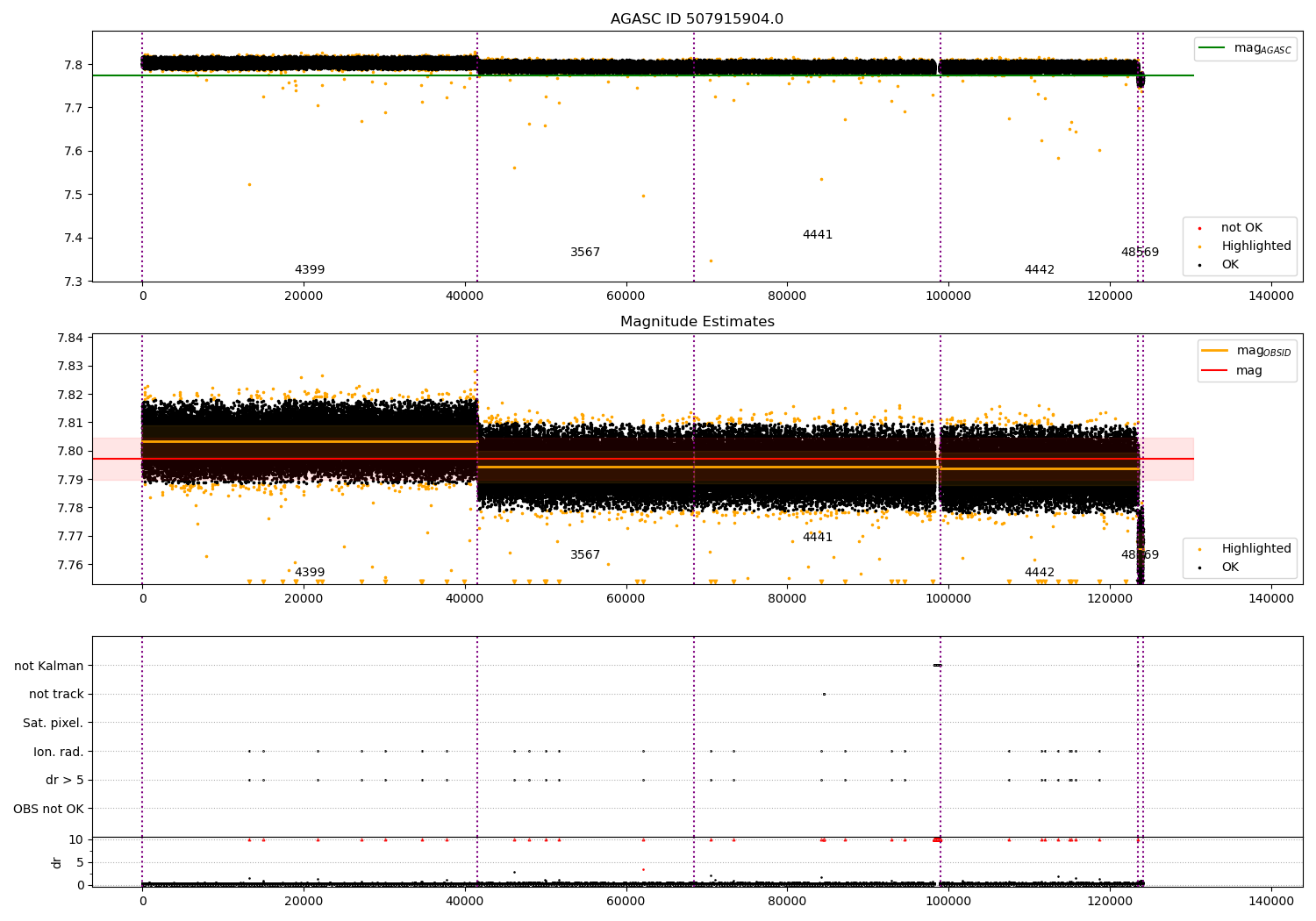The height and width of the screenshot is (921, 1316).
Task: Click obsid label 4441 in Magnitude Estimates plot
Action: tap(818, 537)
